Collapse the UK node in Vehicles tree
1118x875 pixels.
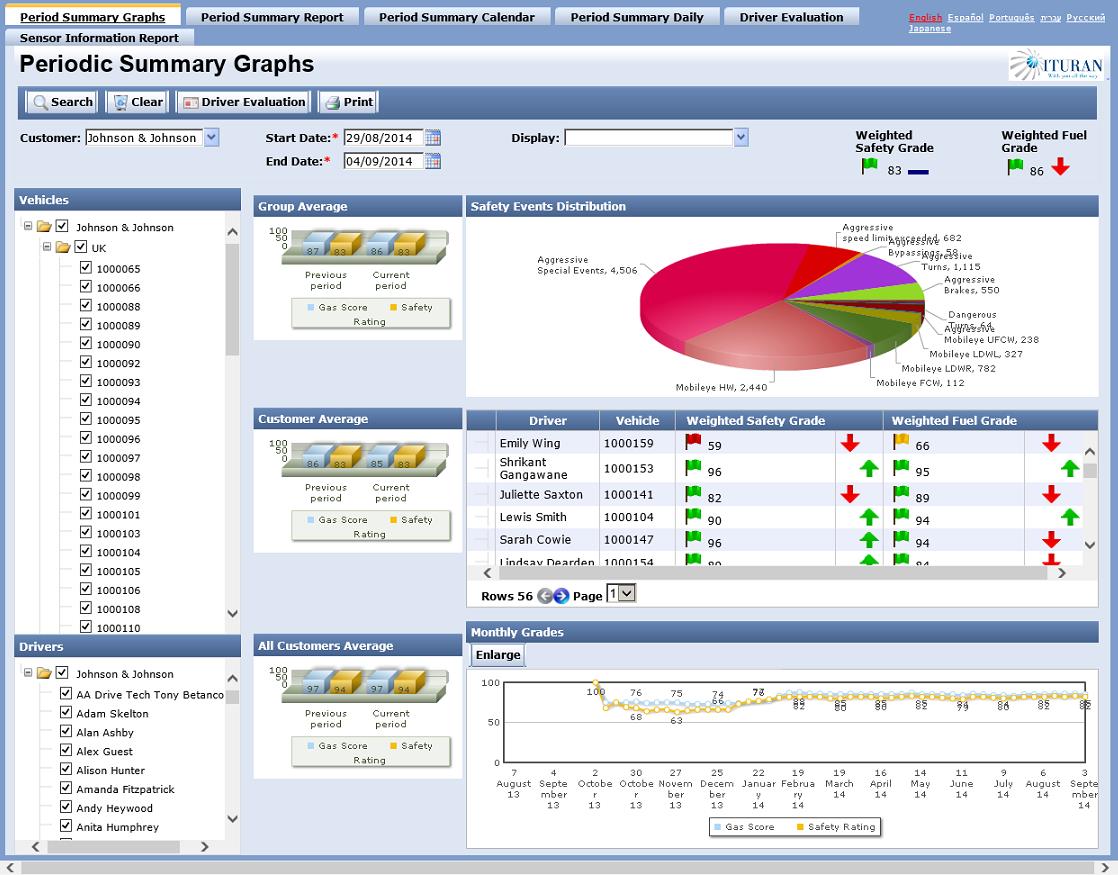[46, 247]
